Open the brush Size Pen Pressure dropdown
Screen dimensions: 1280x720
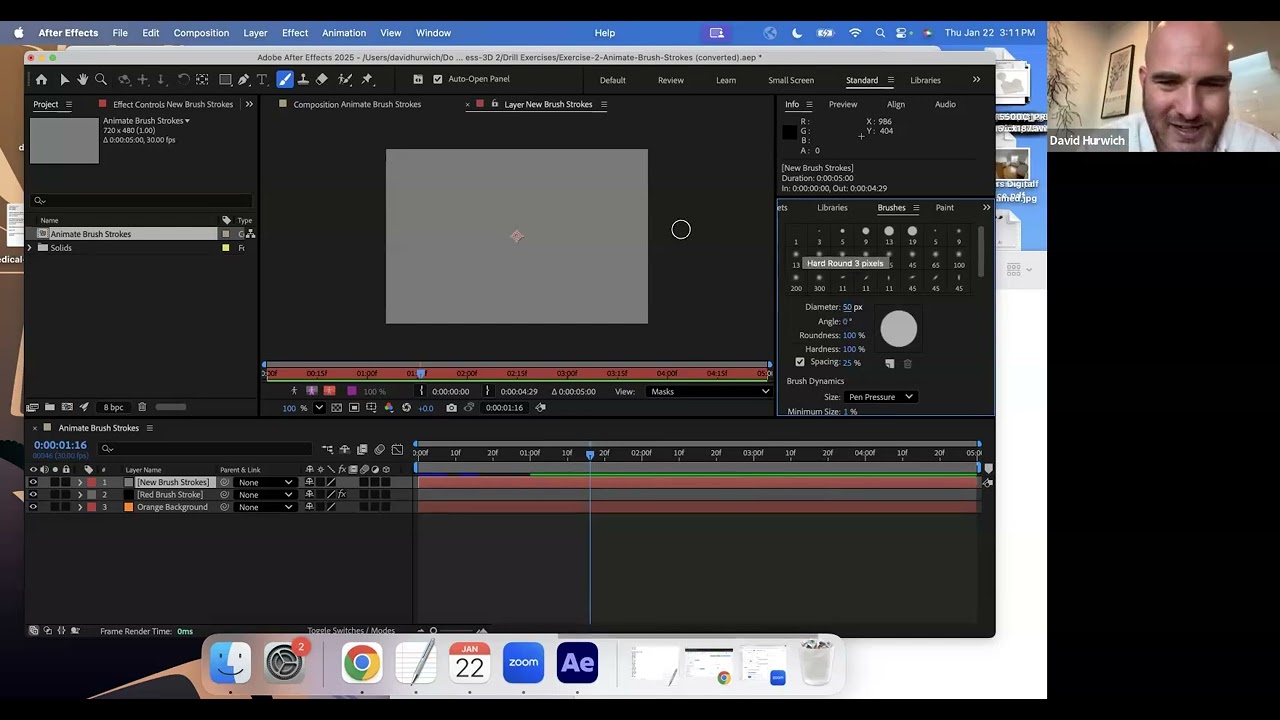(x=880, y=397)
